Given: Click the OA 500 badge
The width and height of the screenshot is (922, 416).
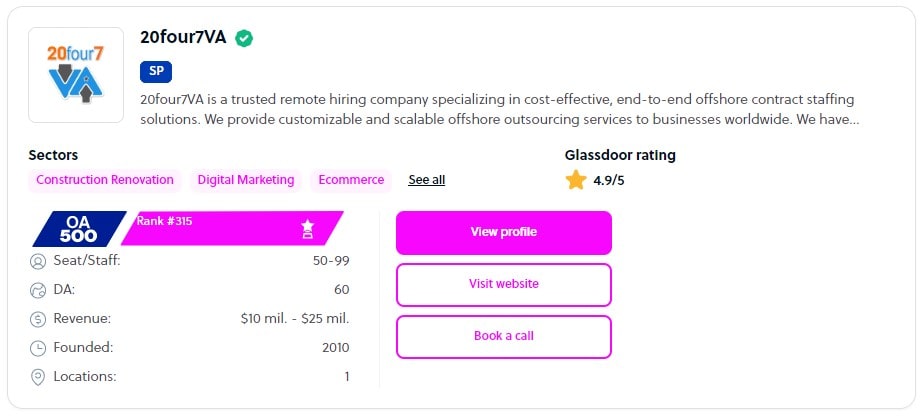Looking at the screenshot, I should [x=79, y=229].
